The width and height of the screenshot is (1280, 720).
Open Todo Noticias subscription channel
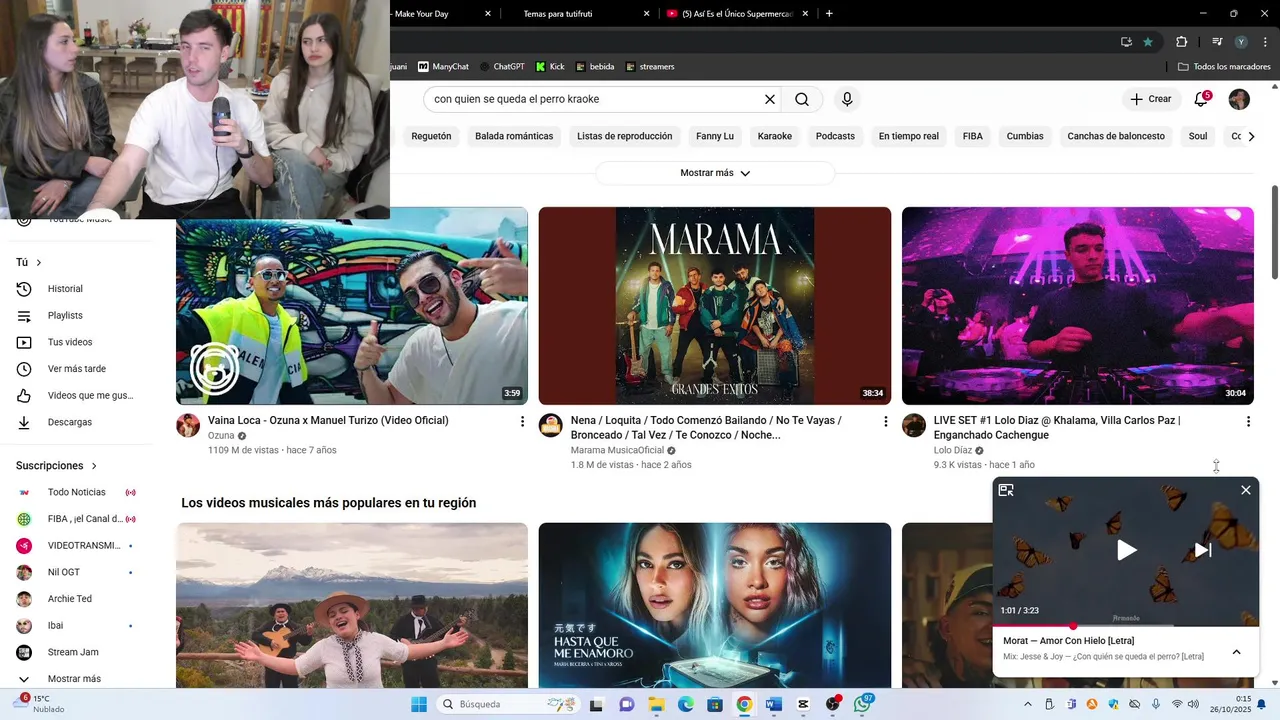pyautogui.click(x=75, y=492)
